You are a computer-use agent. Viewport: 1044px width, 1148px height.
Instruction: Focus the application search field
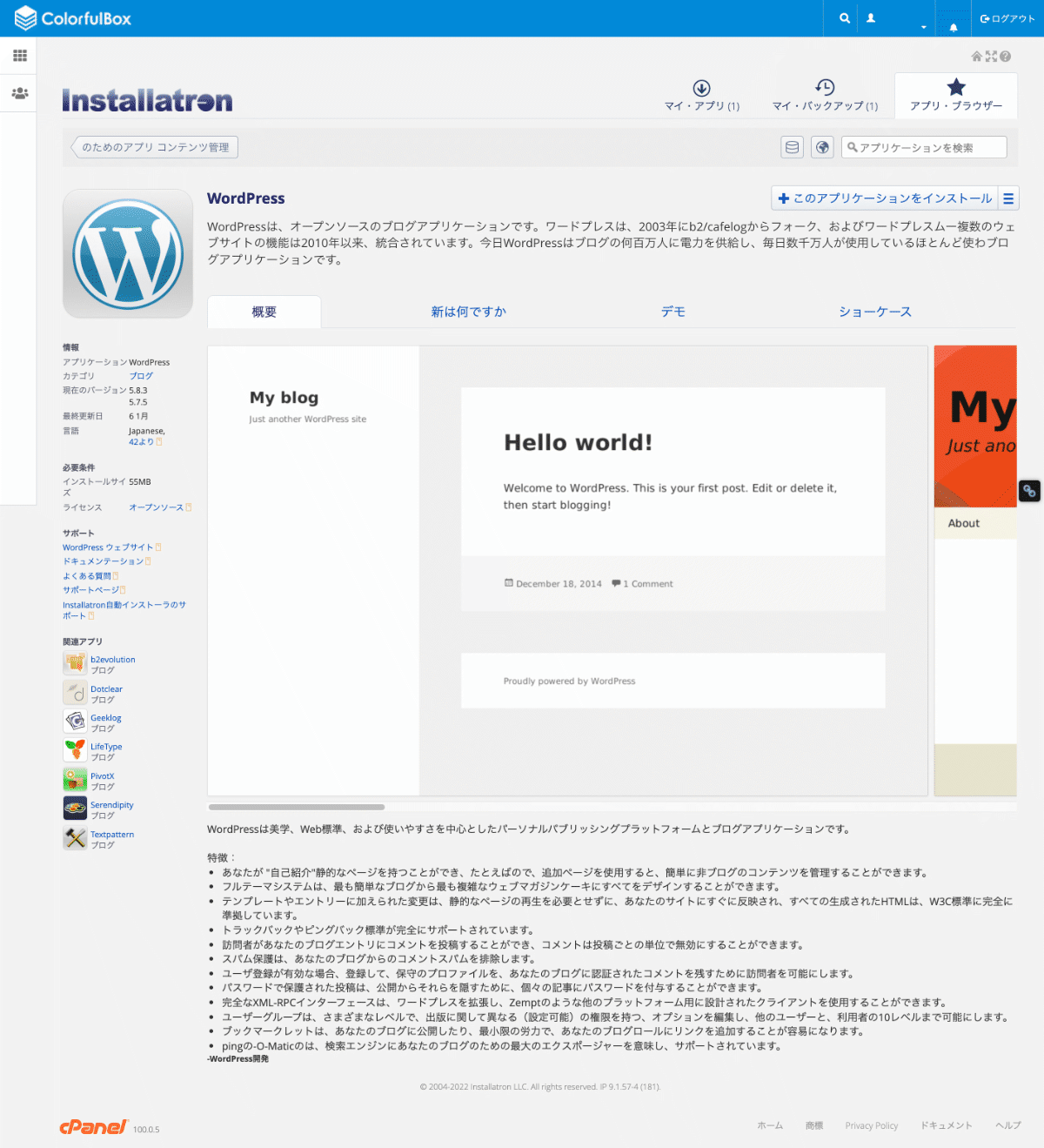pos(924,147)
